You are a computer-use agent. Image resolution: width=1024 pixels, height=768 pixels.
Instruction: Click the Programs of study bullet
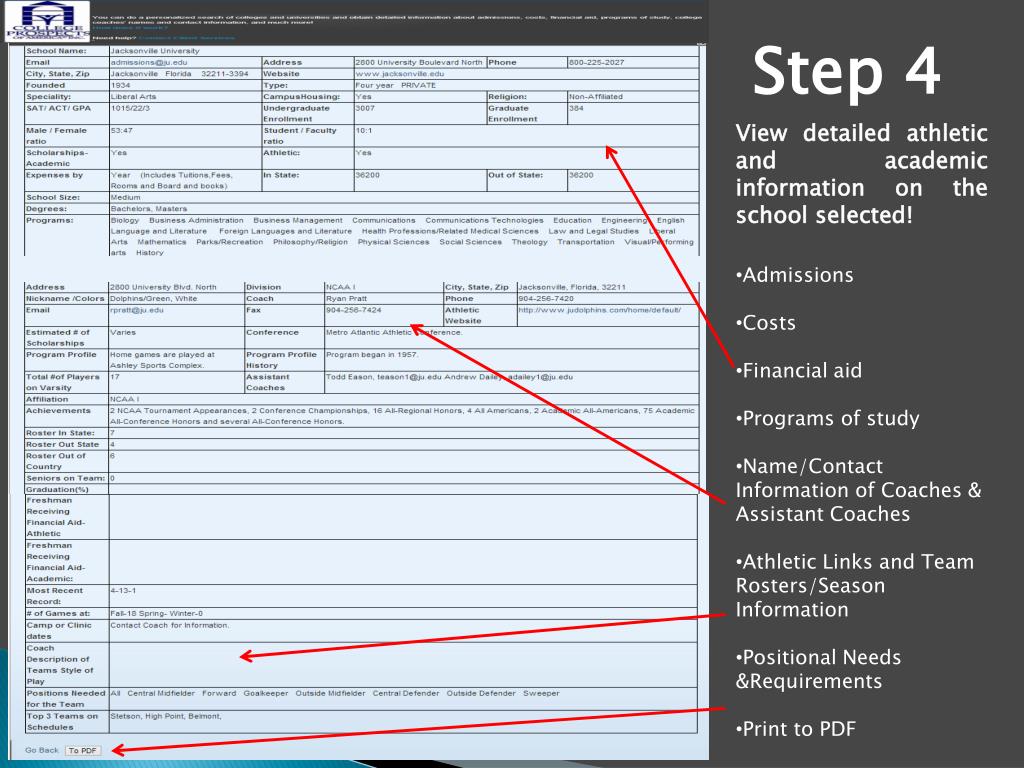click(827, 418)
